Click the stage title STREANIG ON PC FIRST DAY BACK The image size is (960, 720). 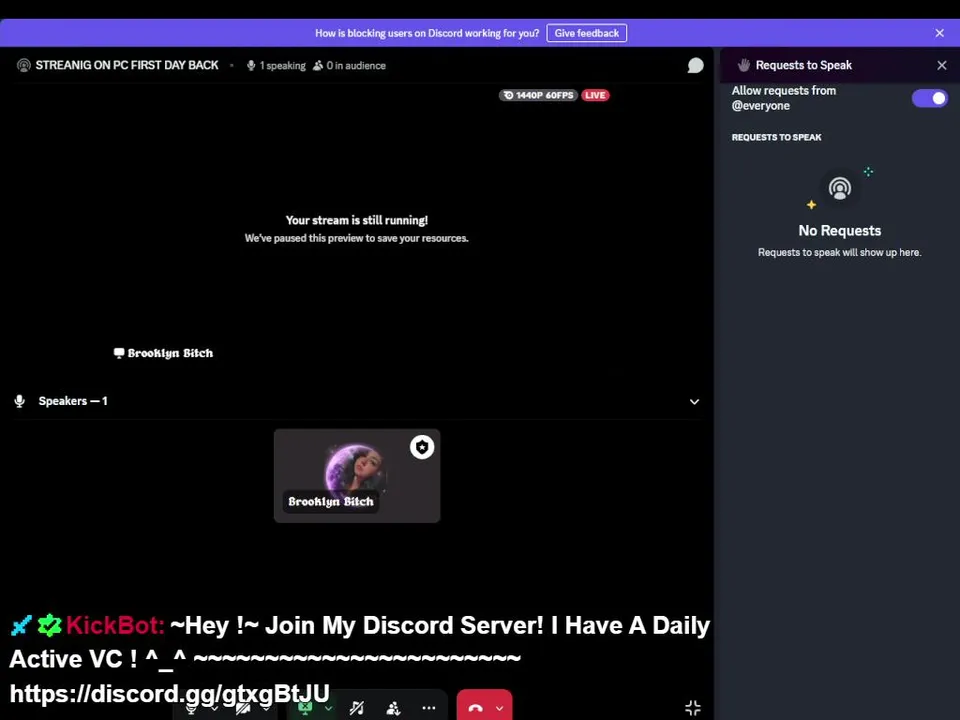point(127,66)
